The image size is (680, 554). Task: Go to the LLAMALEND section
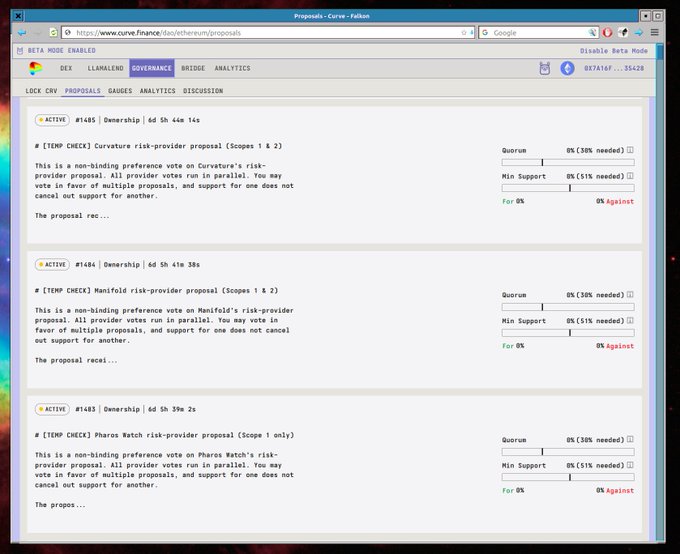(x=105, y=68)
